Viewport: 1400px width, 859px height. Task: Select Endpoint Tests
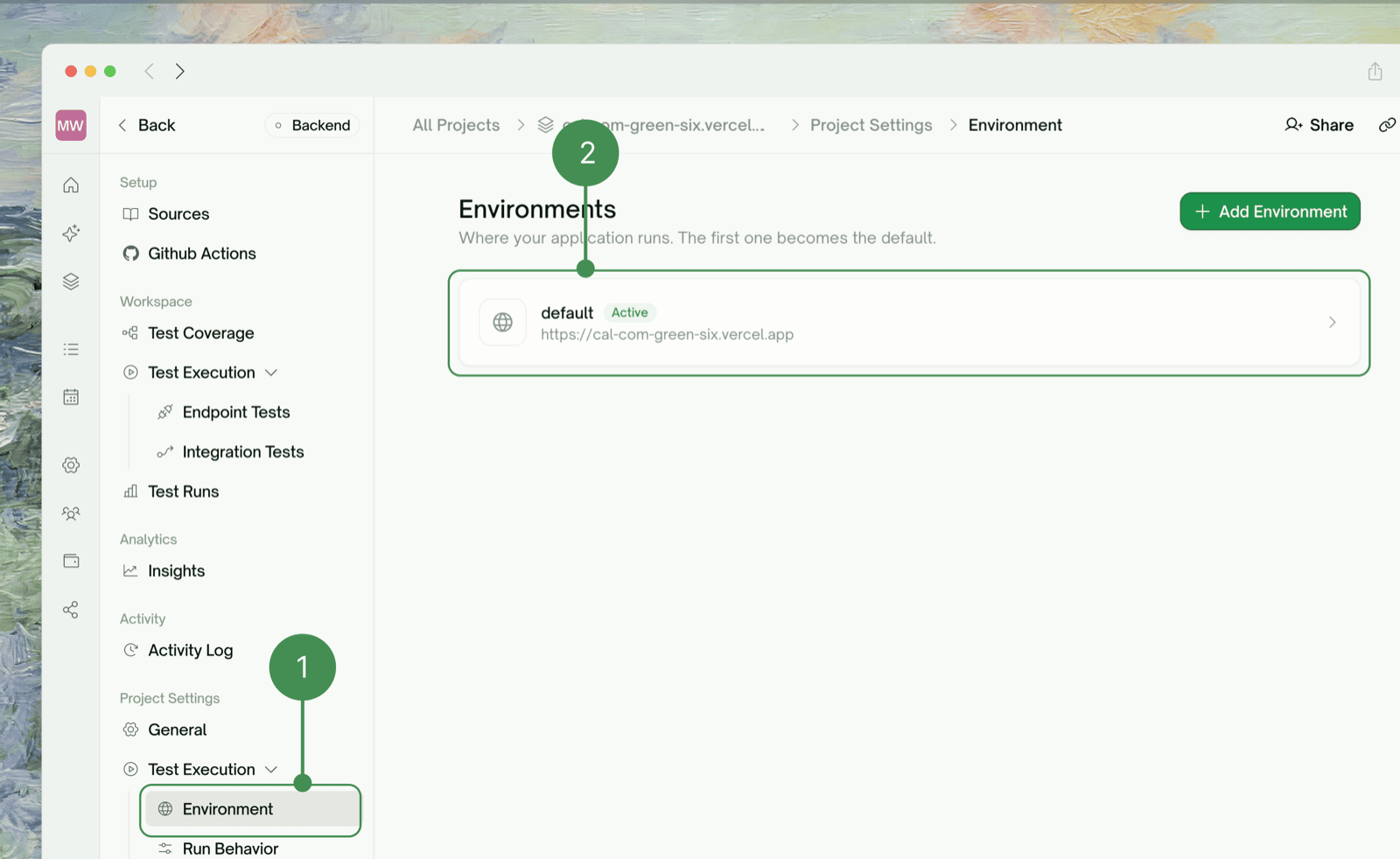[x=236, y=412]
